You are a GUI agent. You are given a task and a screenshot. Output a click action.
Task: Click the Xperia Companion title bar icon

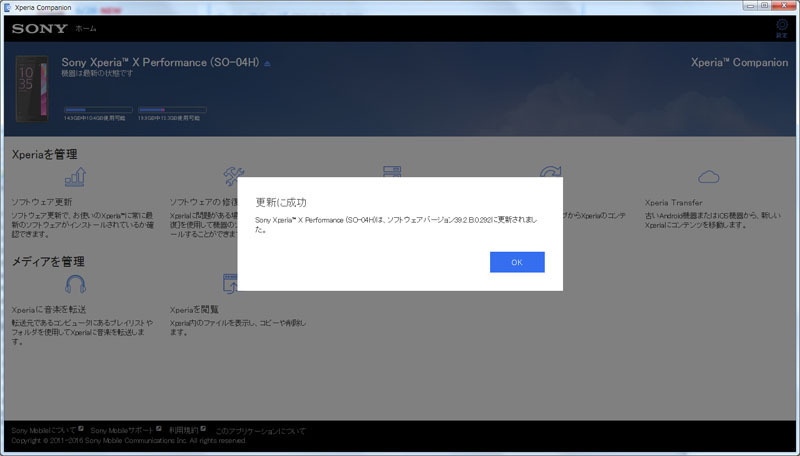point(7,7)
